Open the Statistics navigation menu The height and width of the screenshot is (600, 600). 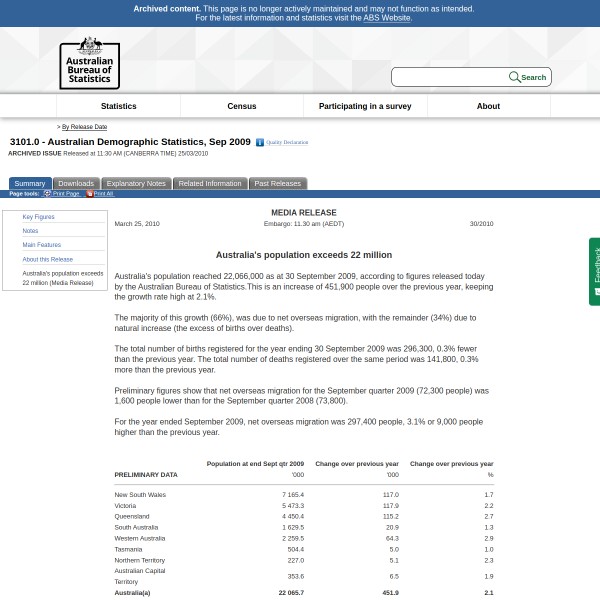118,106
